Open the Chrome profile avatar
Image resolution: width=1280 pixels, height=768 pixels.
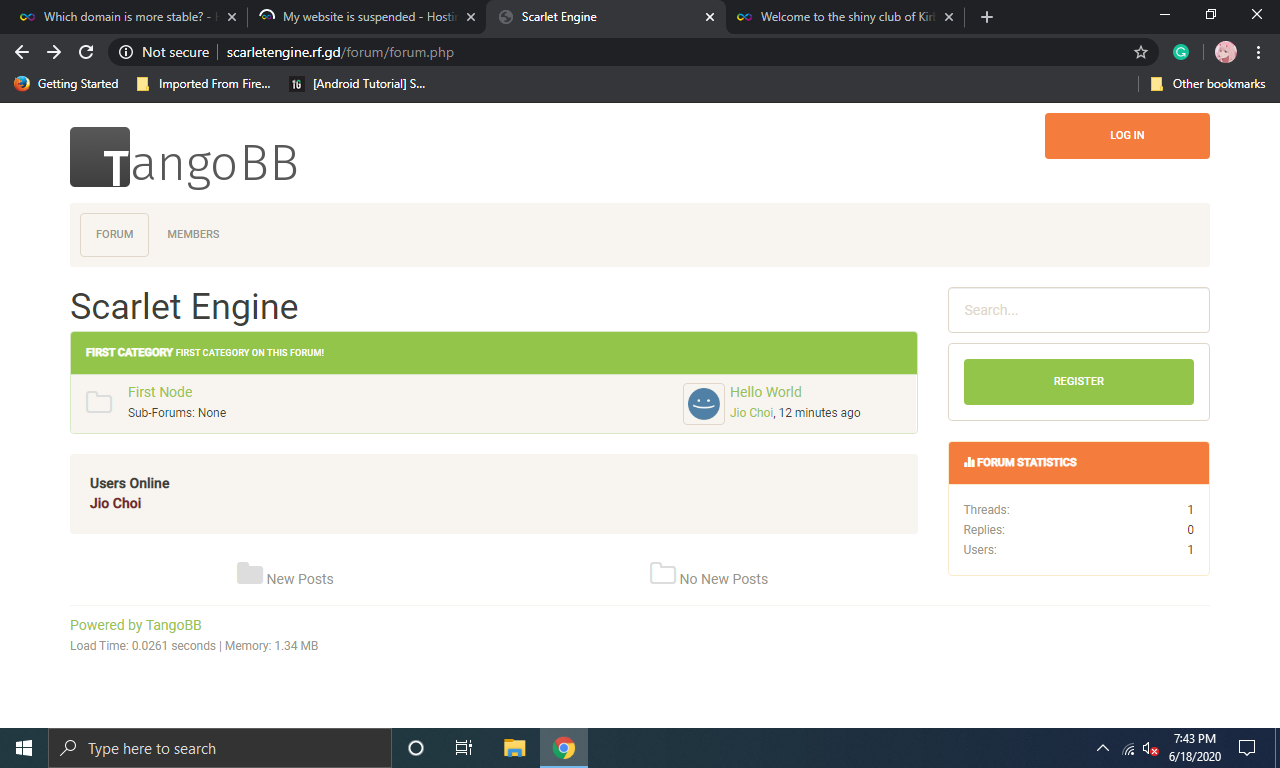(1226, 52)
